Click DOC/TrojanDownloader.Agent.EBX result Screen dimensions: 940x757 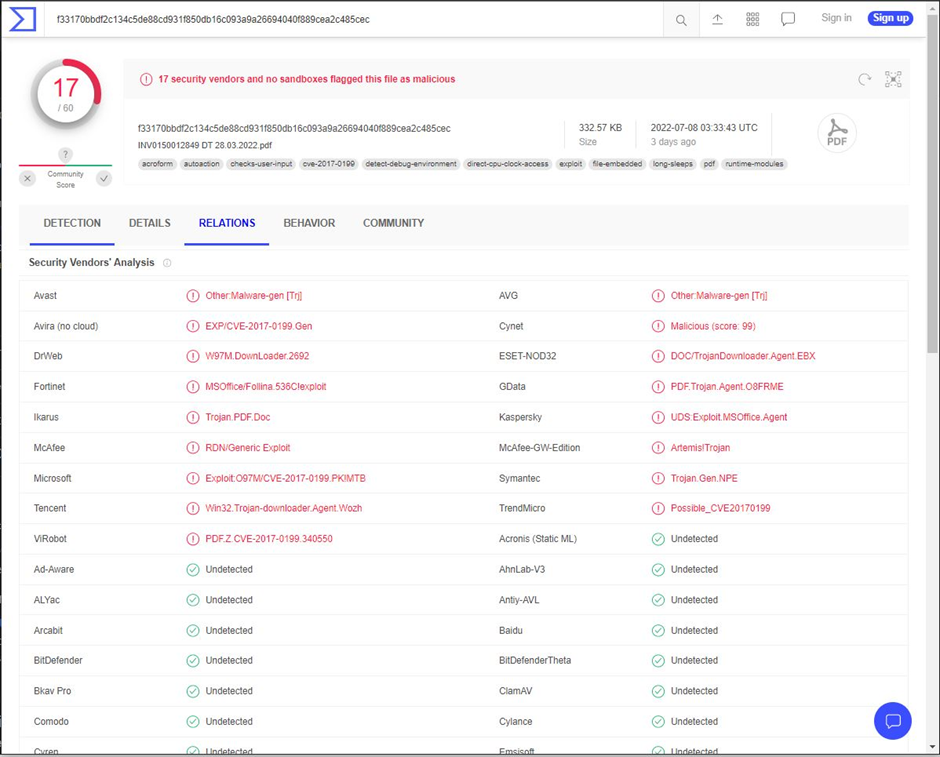coord(743,356)
